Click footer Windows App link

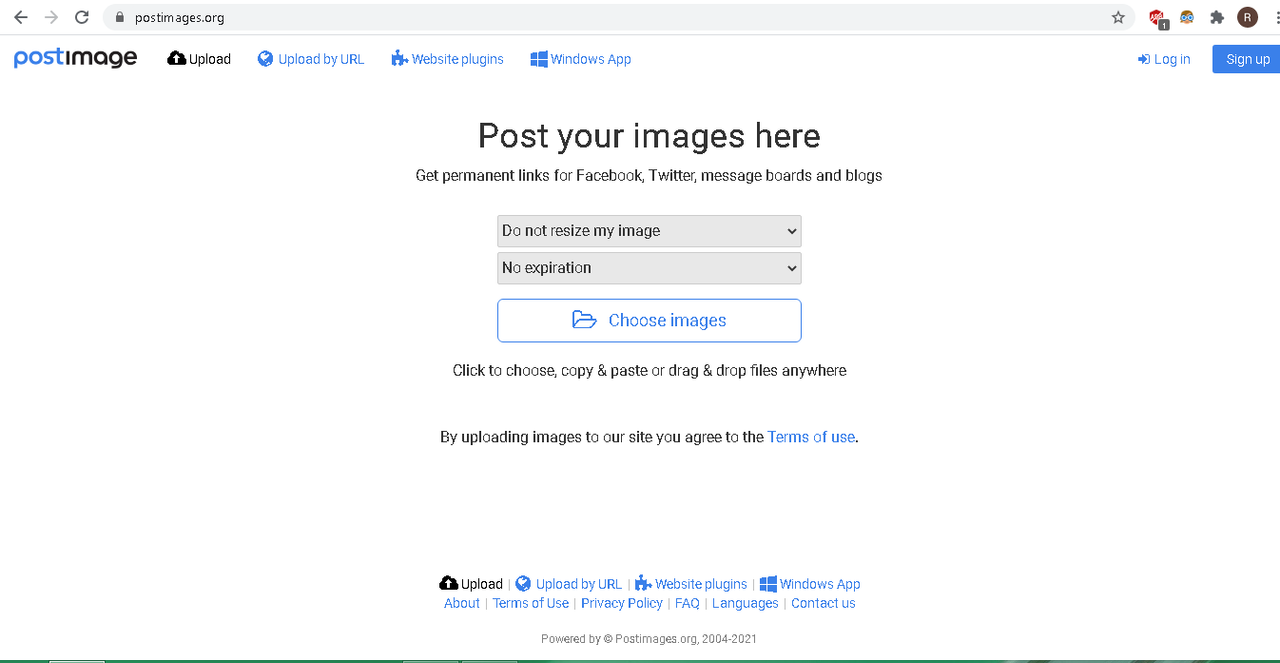point(820,584)
